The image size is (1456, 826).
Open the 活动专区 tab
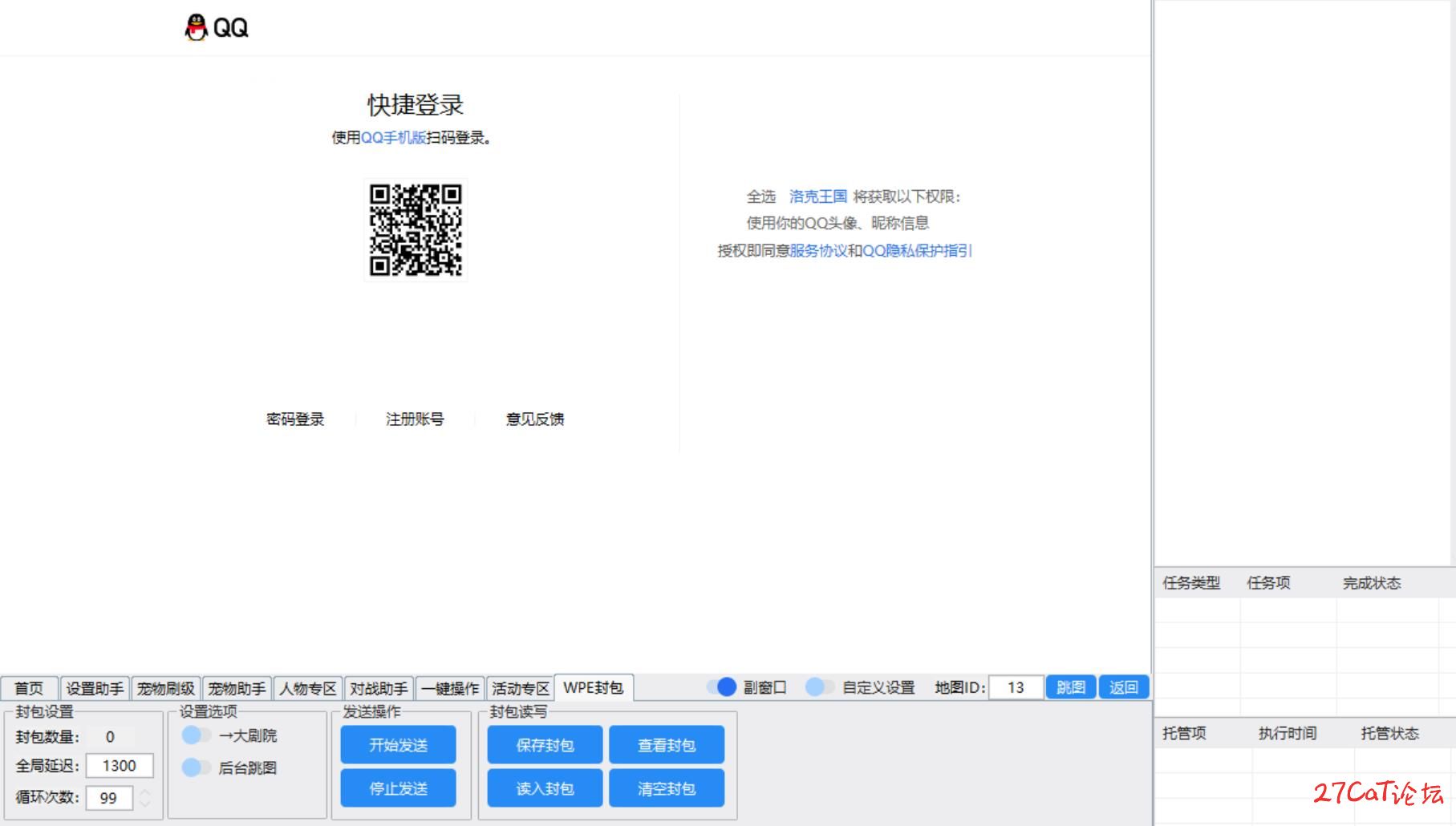(x=520, y=689)
